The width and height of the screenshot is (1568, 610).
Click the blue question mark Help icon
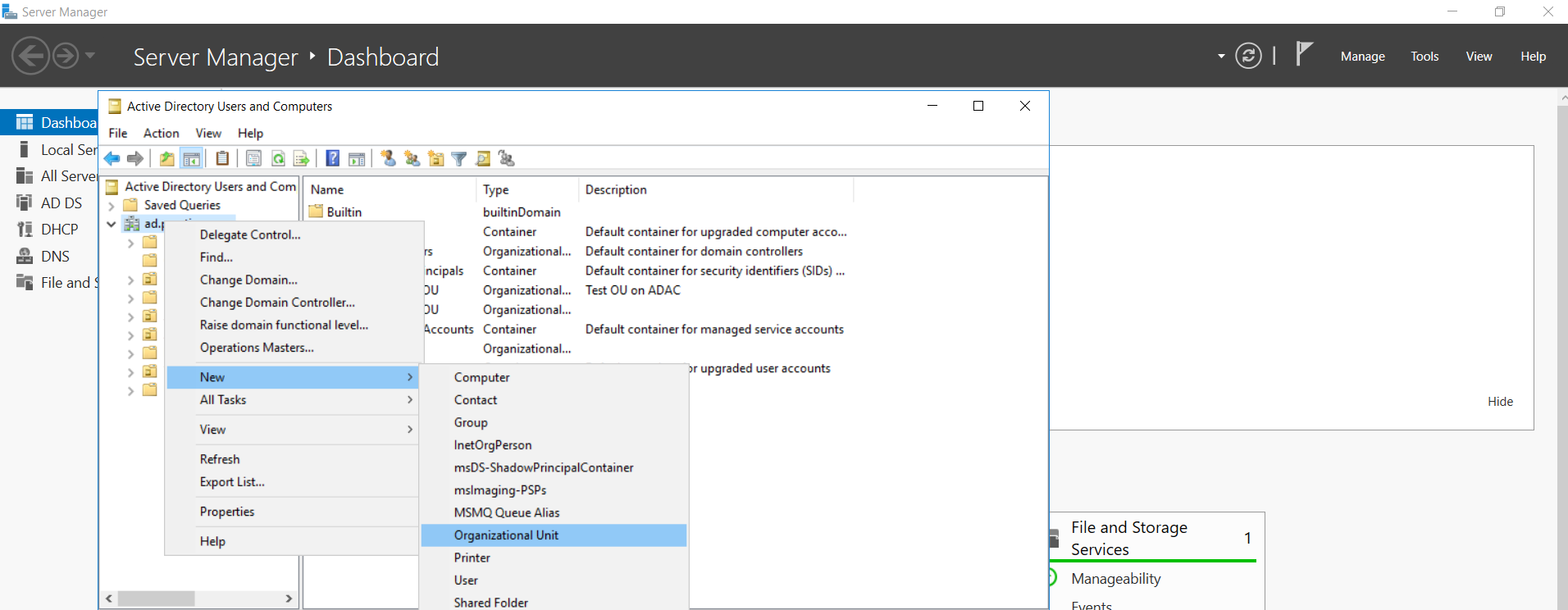[x=333, y=158]
